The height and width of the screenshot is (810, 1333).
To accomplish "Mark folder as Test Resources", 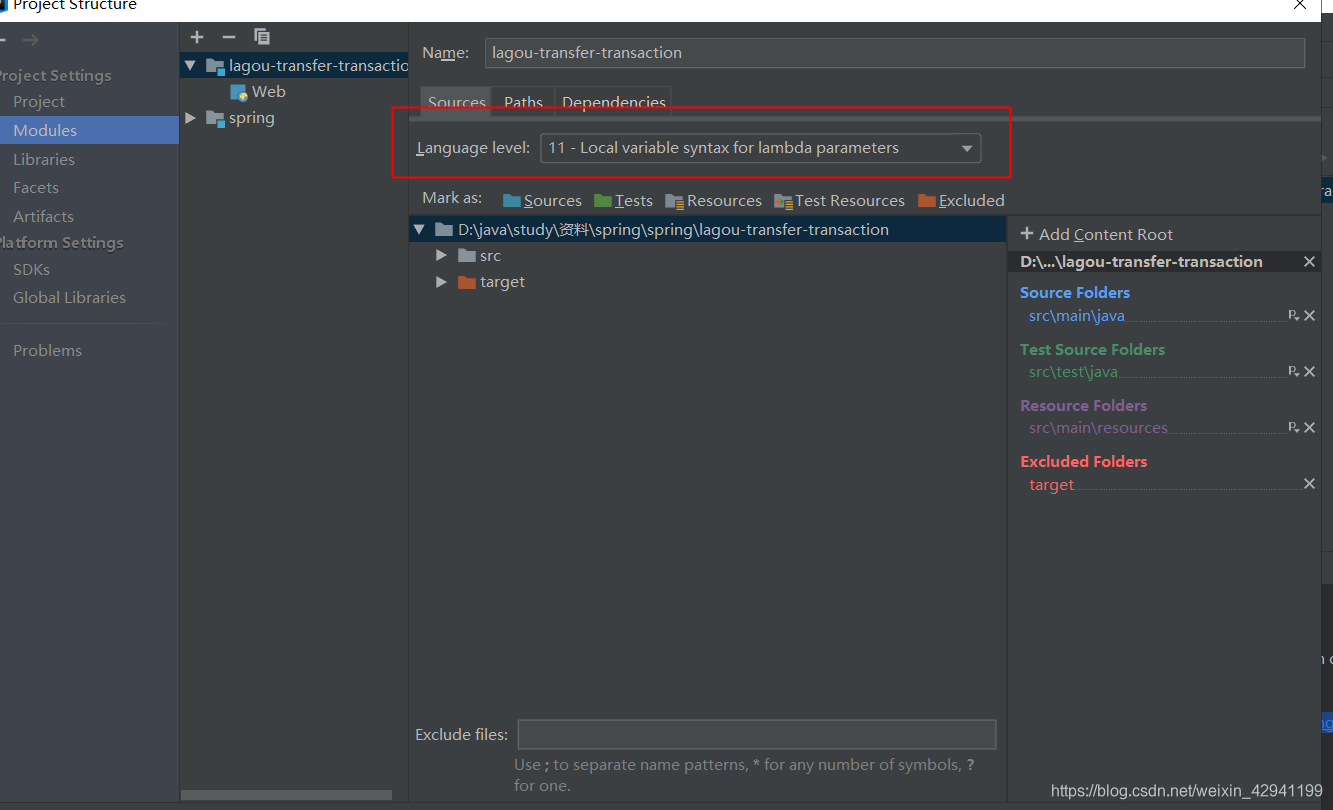I will click(x=839, y=200).
